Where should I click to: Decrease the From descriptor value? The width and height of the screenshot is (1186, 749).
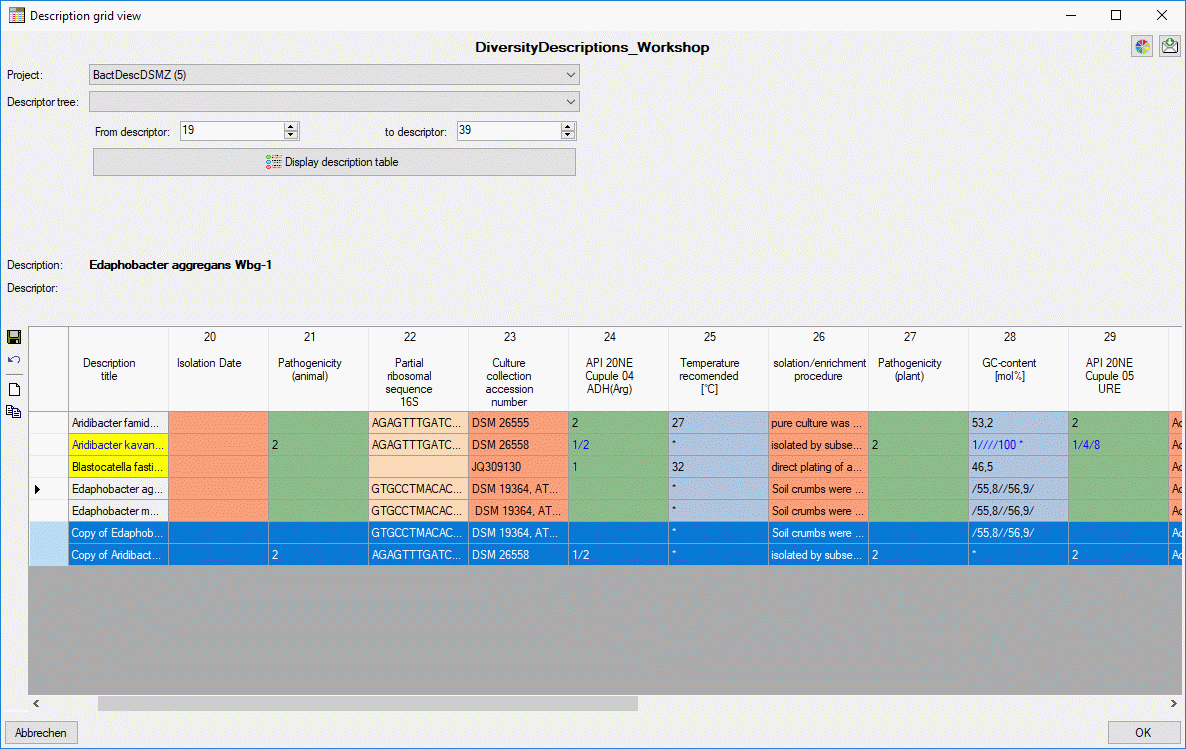(x=291, y=135)
